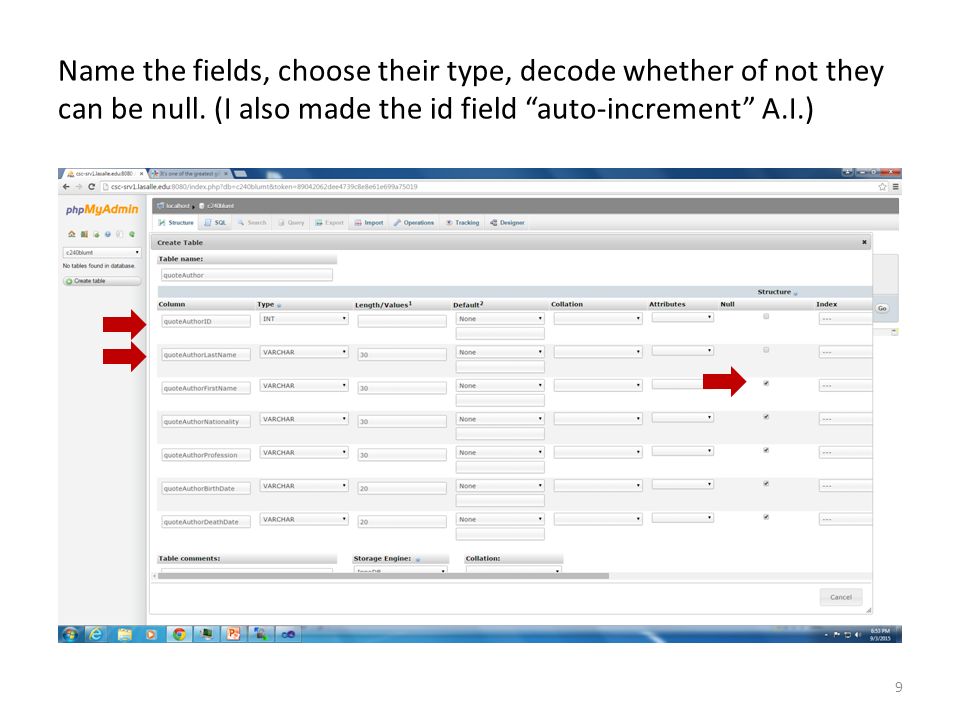The image size is (960, 720).
Task: Open Default dropdown for quoteAuthorFirstName
Action: tap(500, 386)
